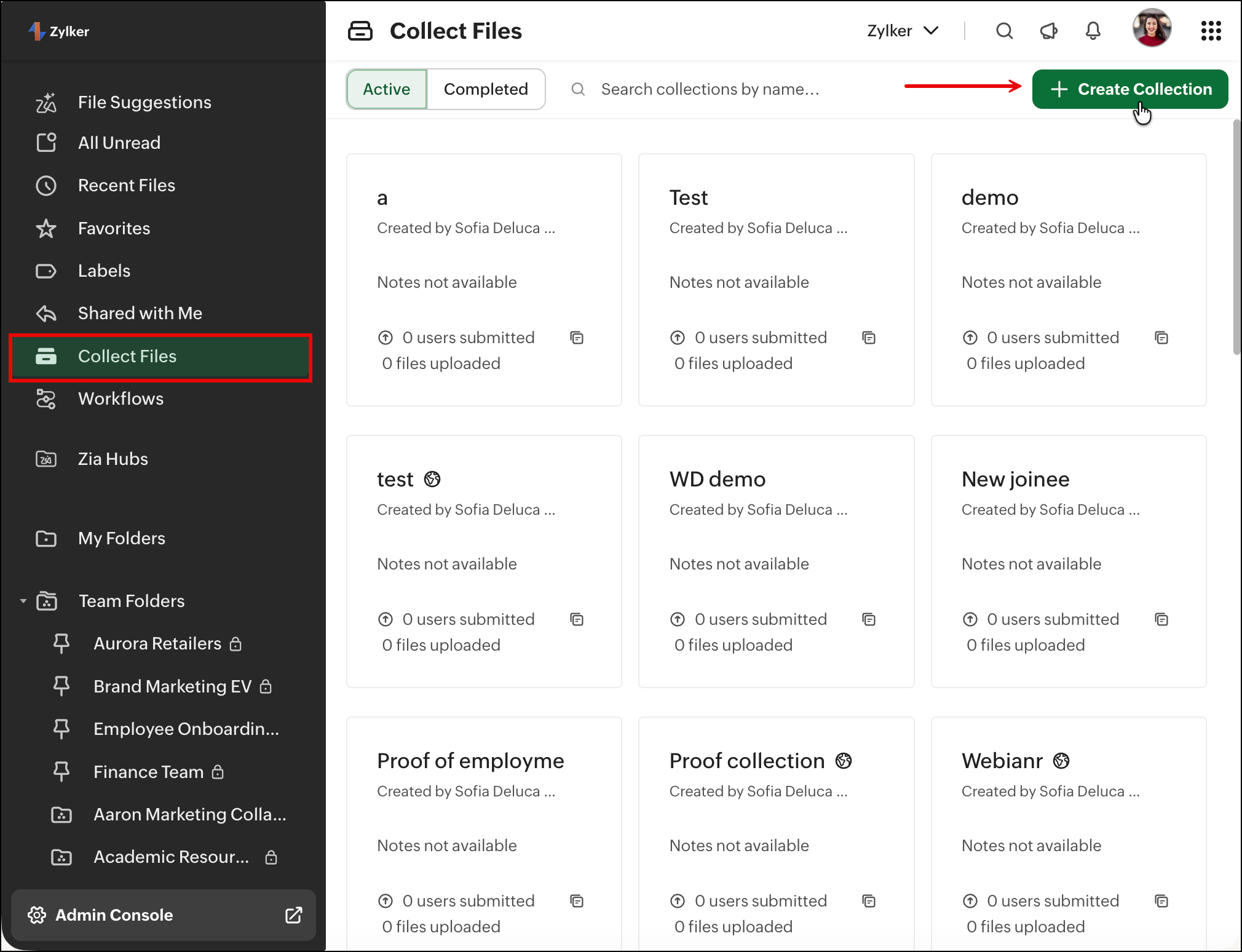Open the Zylker organization dropdown

902,31
